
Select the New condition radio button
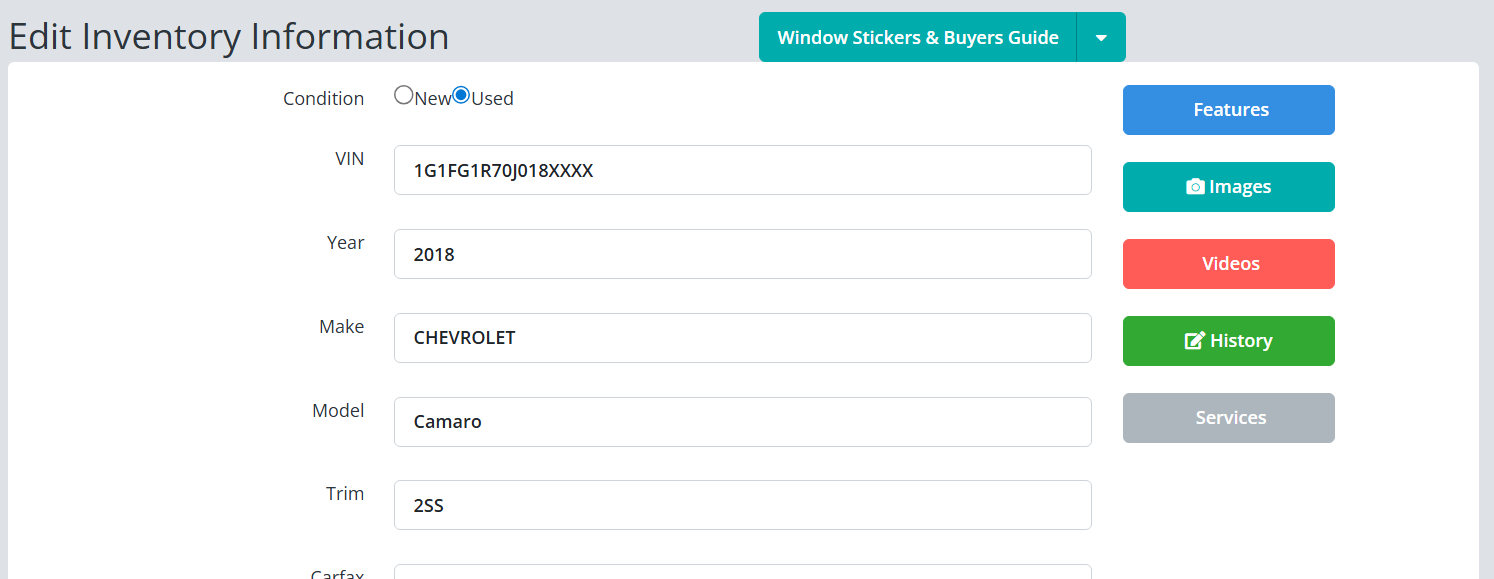404,95
